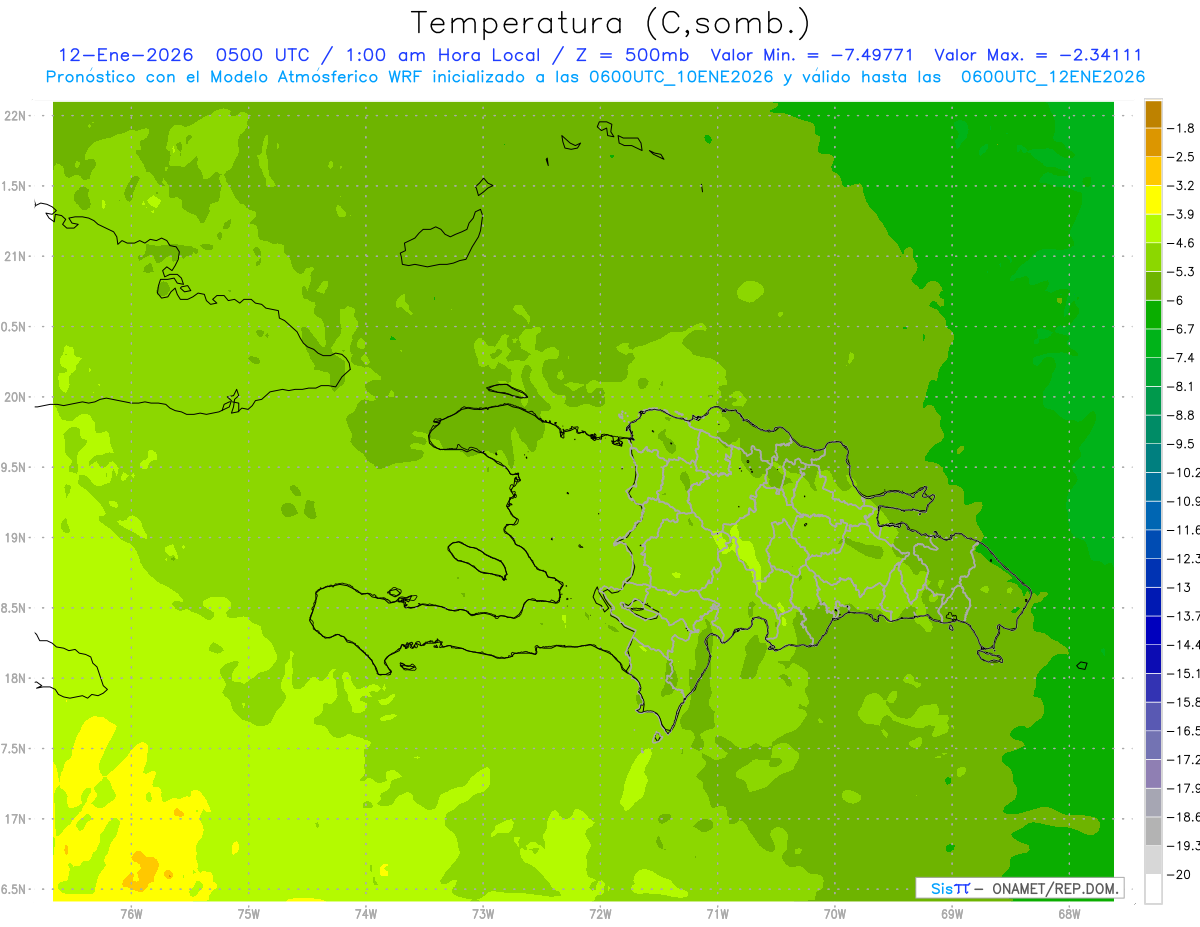Click the '-8.1' colorbar label

pos(1181,386)
